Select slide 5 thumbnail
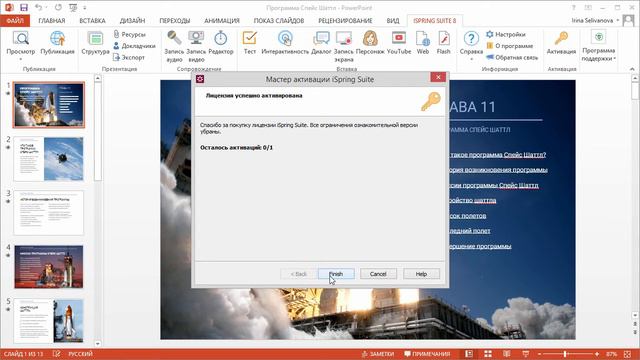The width and height of the screenshot is (640, 360). tap(49, 321)
